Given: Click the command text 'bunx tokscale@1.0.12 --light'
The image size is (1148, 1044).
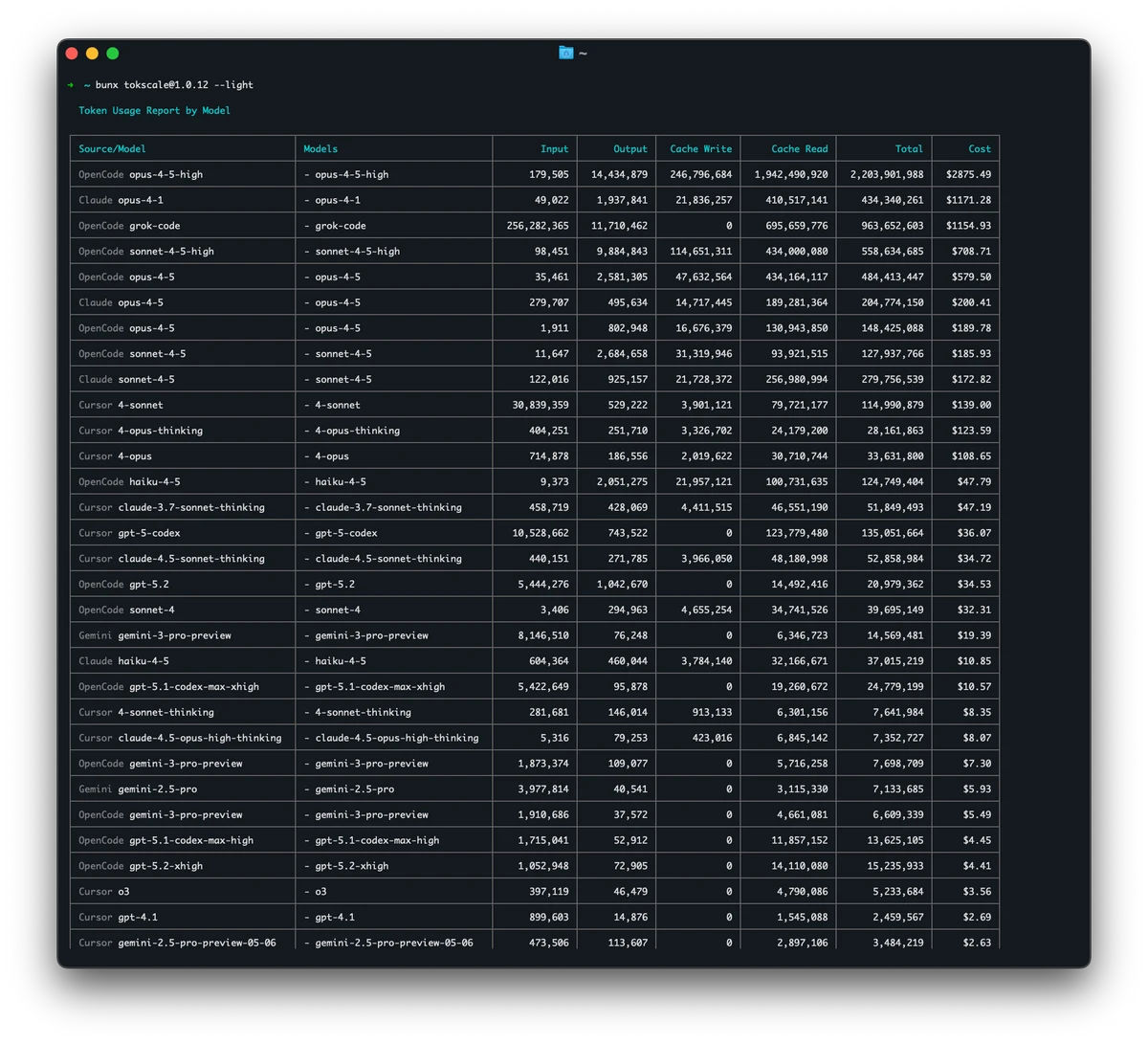Looking at the screenshot, I should 174,85.
